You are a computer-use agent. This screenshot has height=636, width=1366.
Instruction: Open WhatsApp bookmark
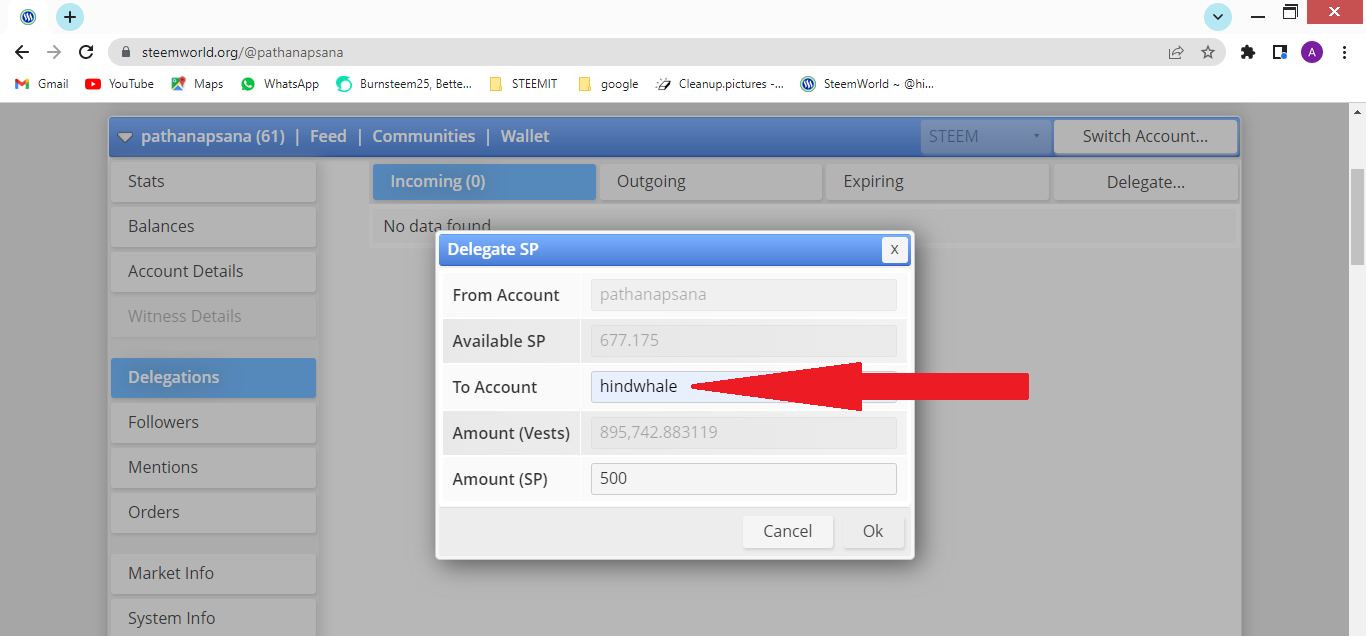coord(280,84)
